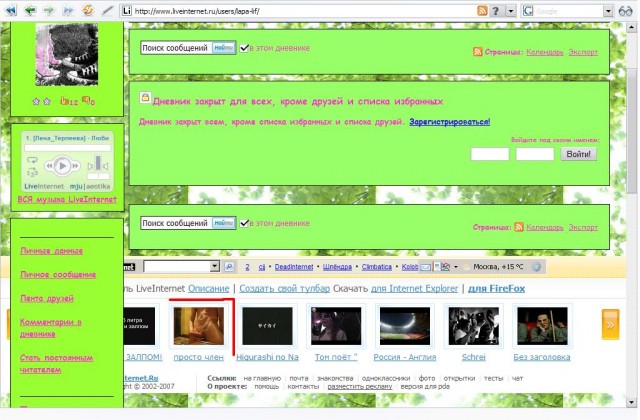The image size is (640, 420).
Task: Click the bottom 'Найти' search button
Action: [x=223, y=223]
